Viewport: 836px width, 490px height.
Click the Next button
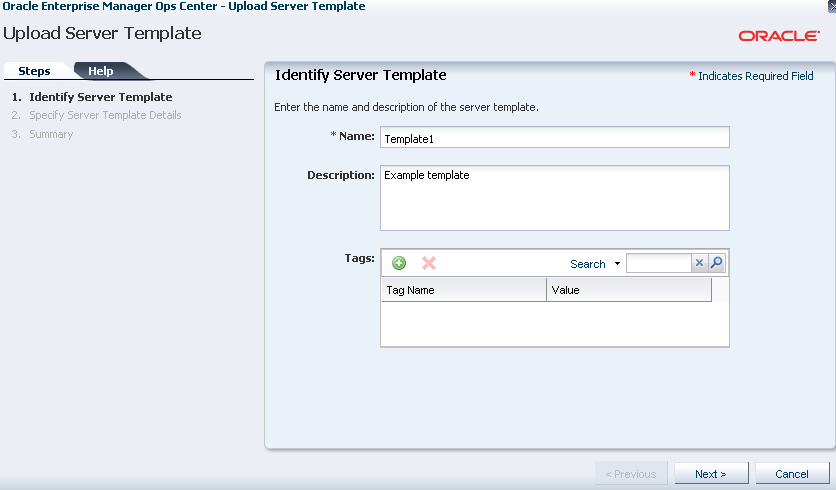pos(711,473)
